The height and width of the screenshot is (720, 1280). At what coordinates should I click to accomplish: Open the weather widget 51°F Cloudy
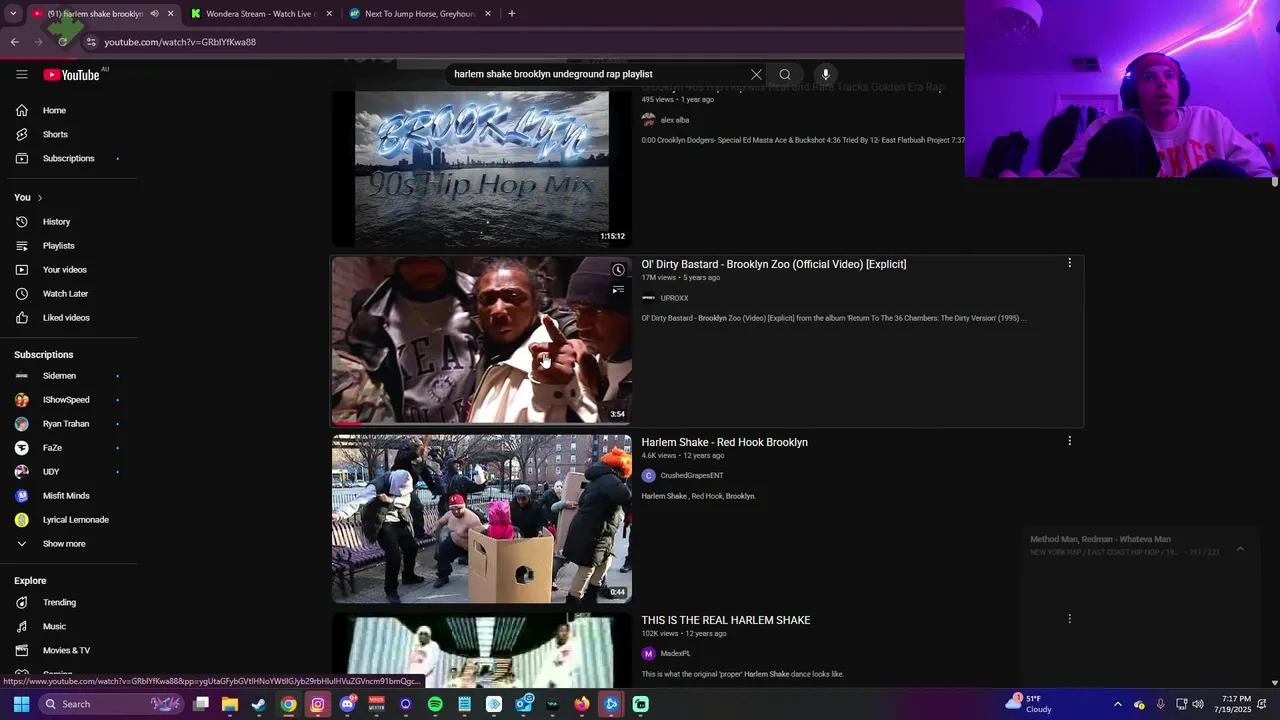click(1027, 704)
